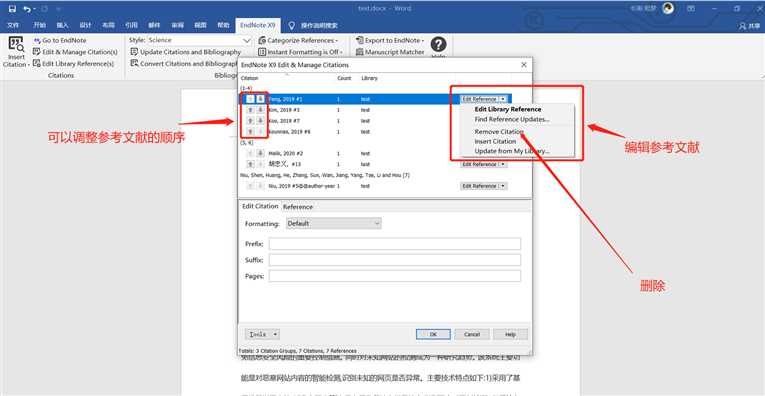Switch to the Edit Citation tab
Image resolution: width=765 pixels, height=396 pixels.
(260, 206)
